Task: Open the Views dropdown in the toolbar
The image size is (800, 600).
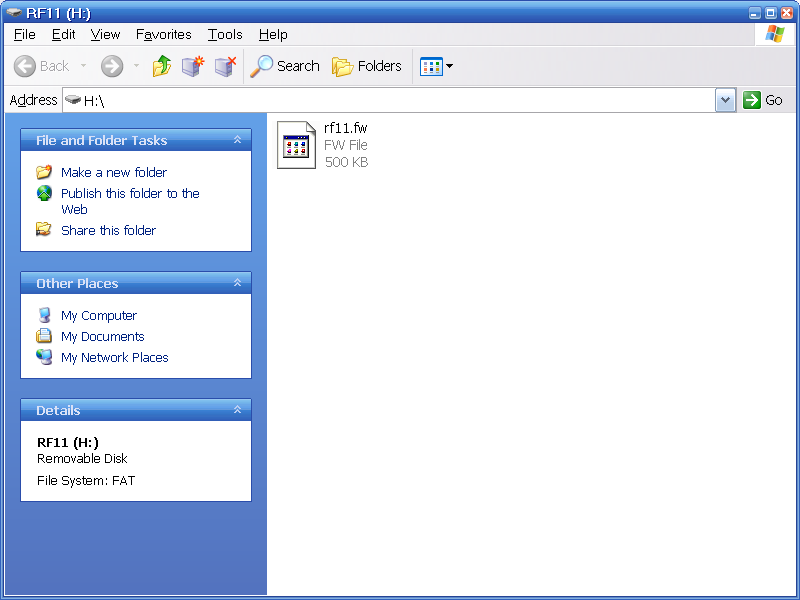Action: click(437, 66)
